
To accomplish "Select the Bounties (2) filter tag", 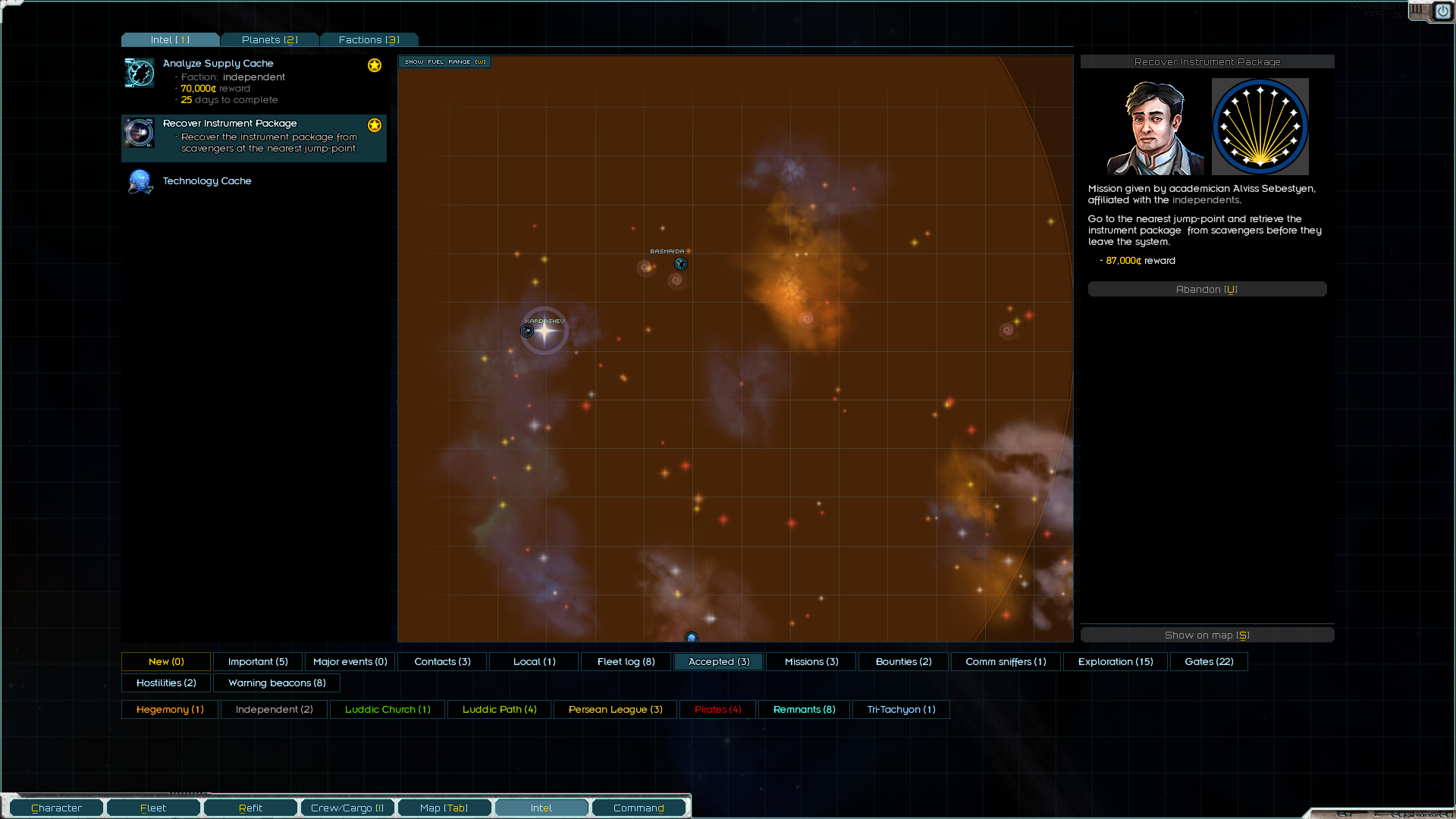I will point(903,662).
